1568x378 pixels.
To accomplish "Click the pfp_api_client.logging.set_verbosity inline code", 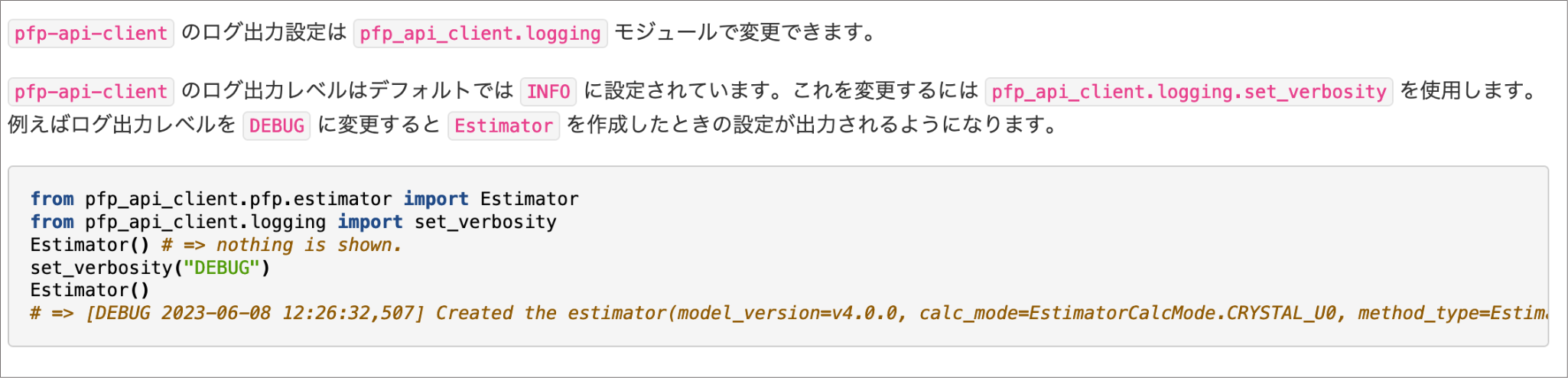I will point(1189,92).
